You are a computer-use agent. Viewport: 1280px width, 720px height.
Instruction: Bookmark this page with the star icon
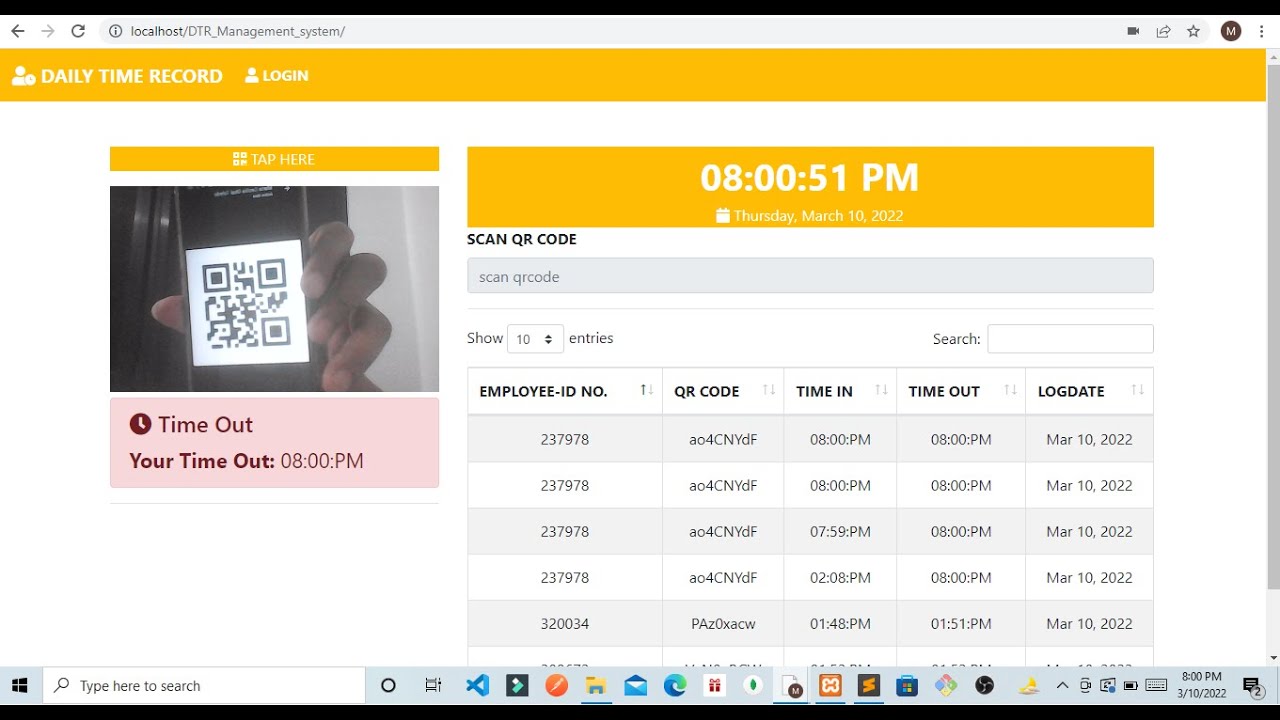point(1193,31)
